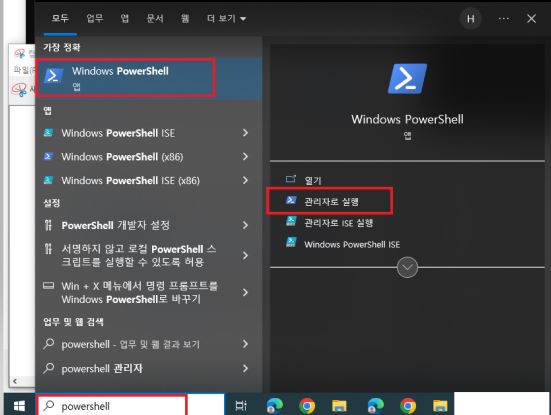Screen dimensions: 551x415
Task: Open first Edge icon on taskbar
Action: tap(274, 406)
